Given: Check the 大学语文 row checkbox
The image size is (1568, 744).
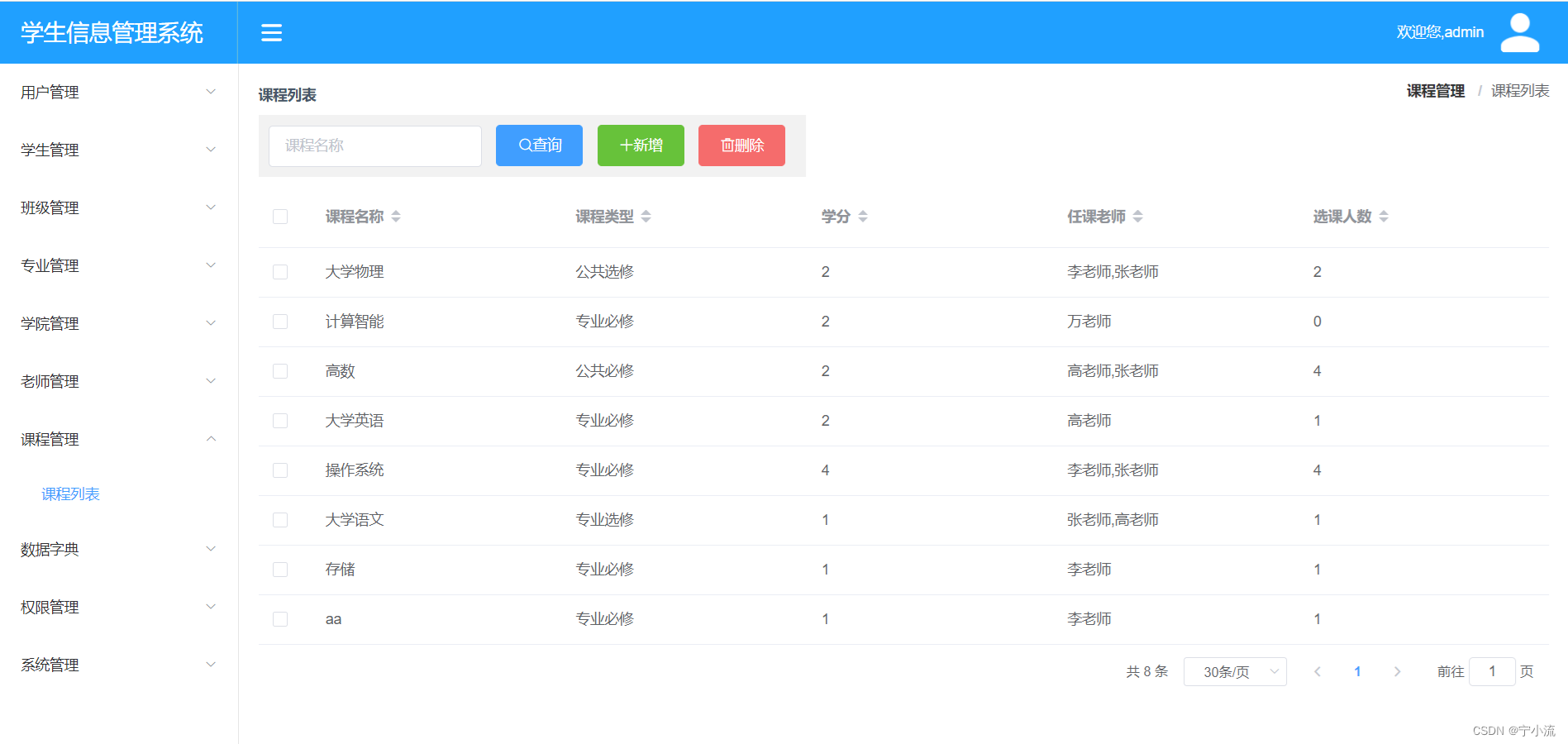Looking at the screenshot, I should click(280, 520).
